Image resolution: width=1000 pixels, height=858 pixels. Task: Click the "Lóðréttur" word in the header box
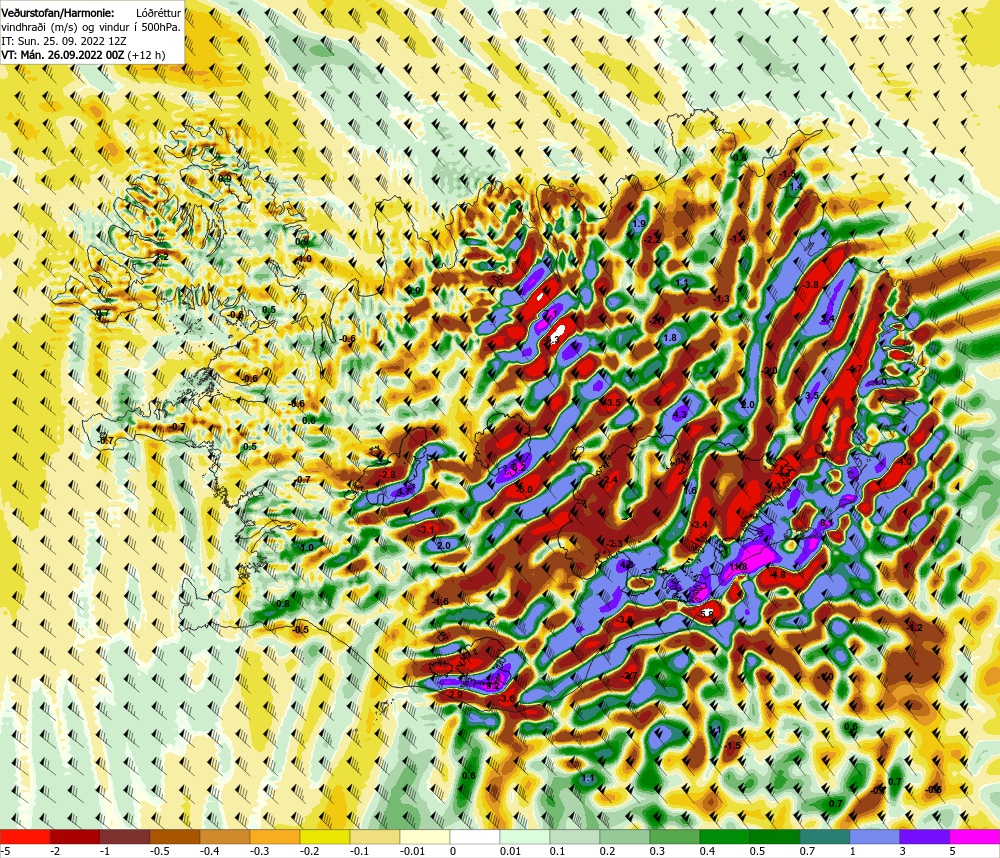pyautogui.click(x=158, y=13)
